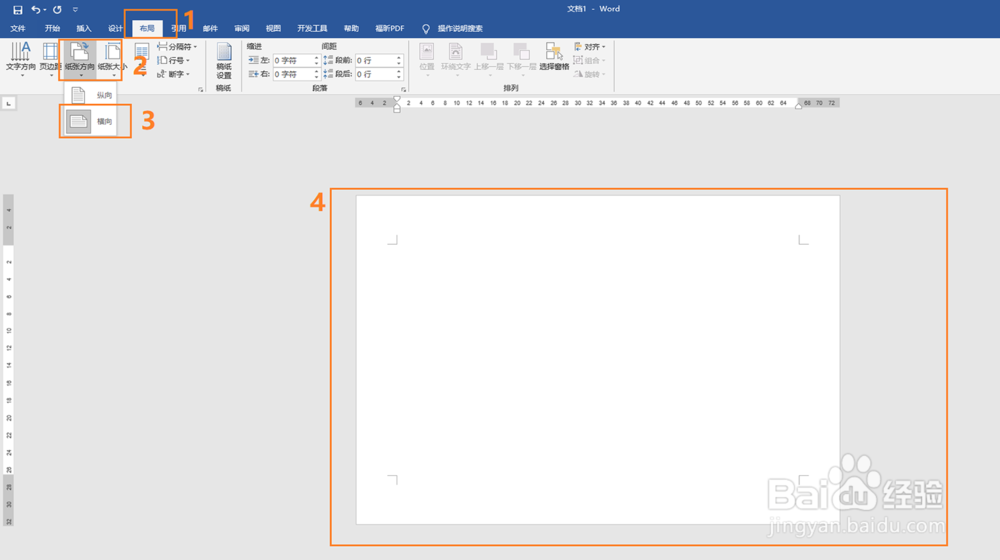The image size is (1000, 560).
Task: Open the 文字方向 text direction tool
Action: pos(20,60)
